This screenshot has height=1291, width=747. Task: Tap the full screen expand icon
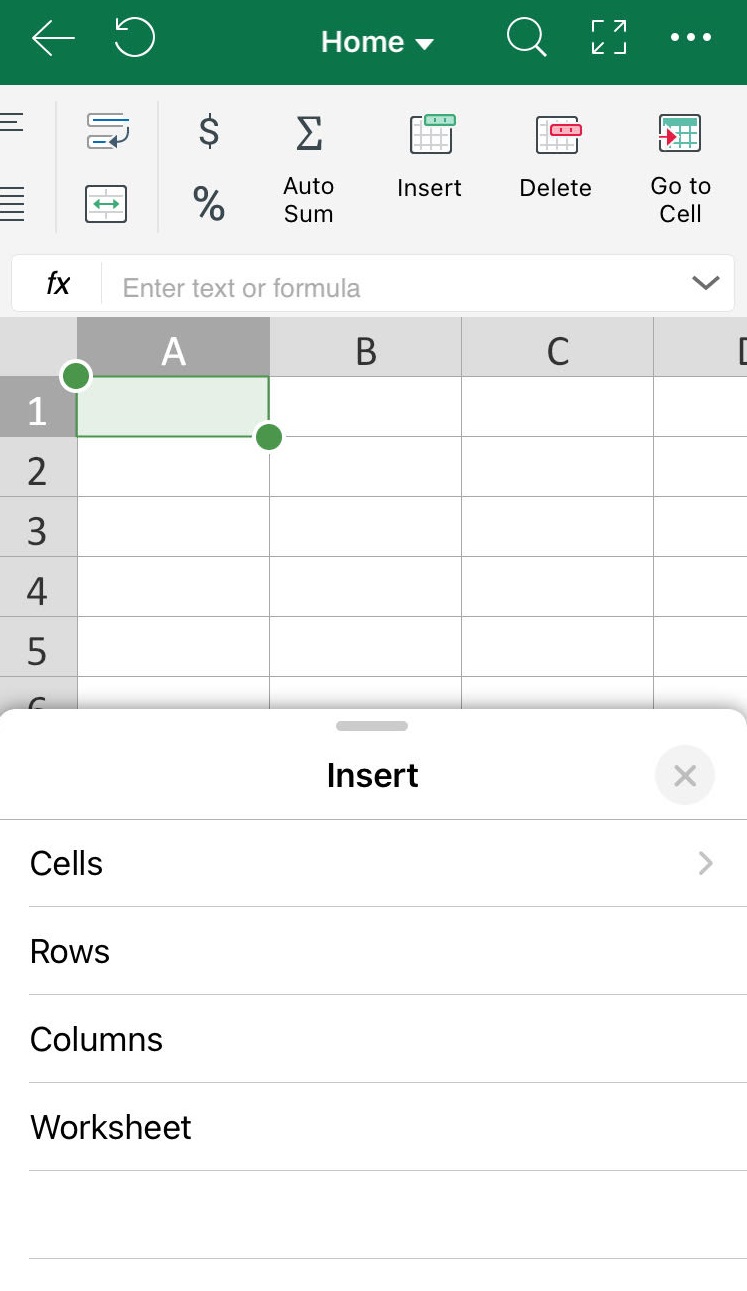609,38
